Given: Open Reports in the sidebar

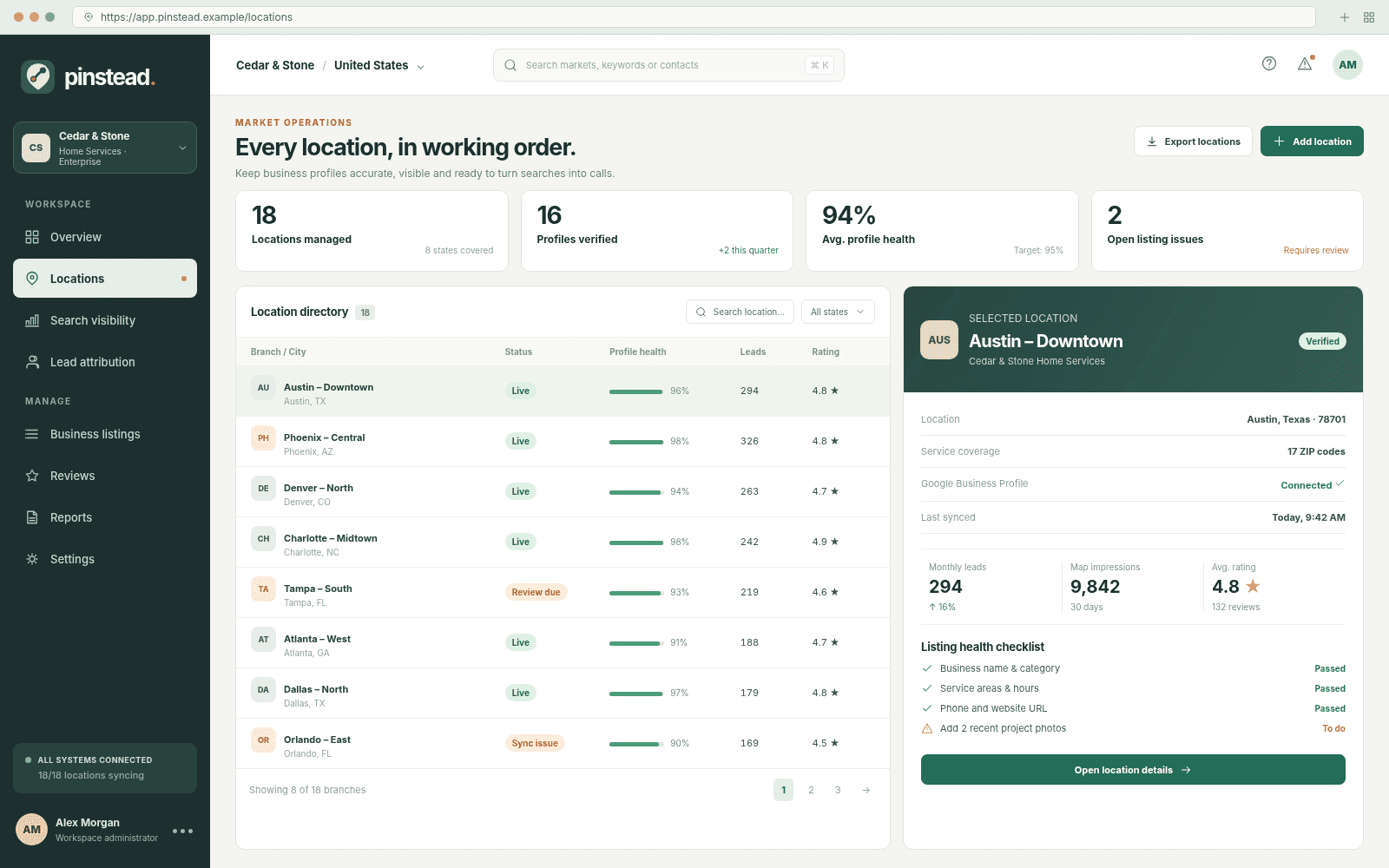Looking at the screenshot, I should pyautogui.click(x=105, y=517).
